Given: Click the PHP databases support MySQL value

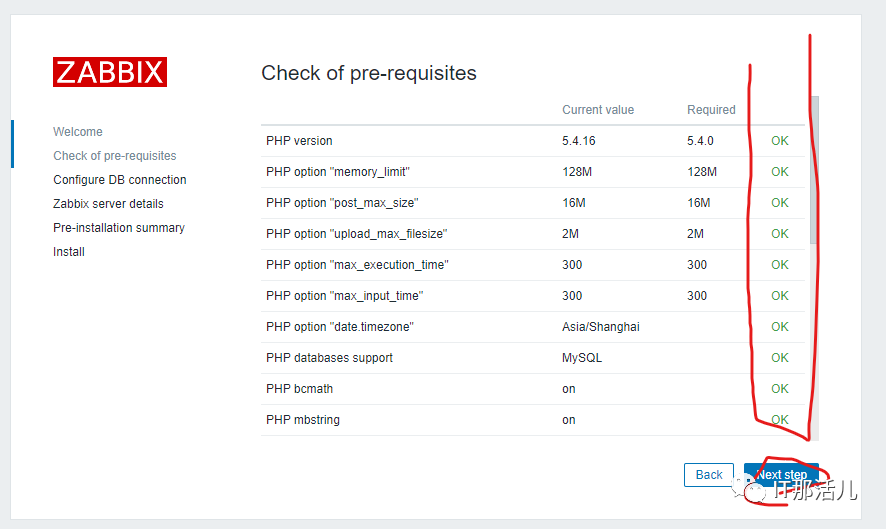Looking at the screenshot, I should [582, 358].
